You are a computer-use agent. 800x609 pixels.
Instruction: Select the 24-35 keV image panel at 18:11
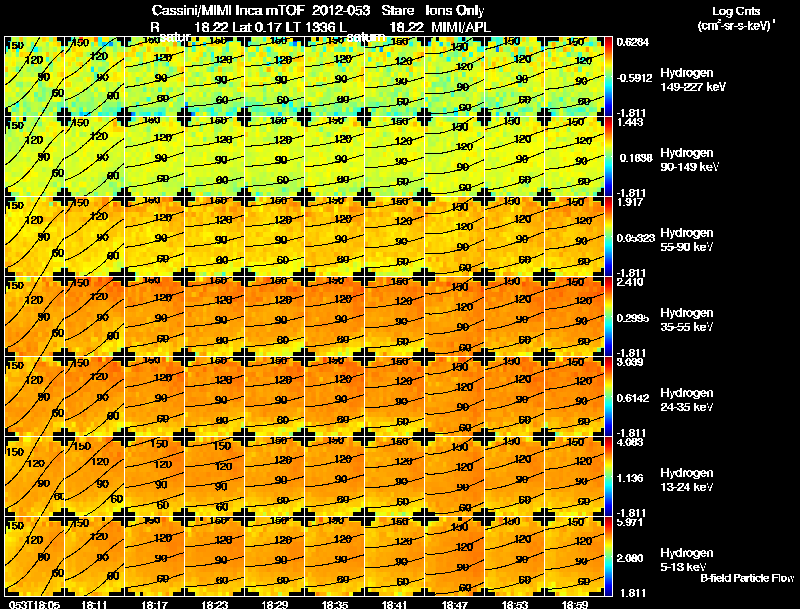click(x=95, y=397)
